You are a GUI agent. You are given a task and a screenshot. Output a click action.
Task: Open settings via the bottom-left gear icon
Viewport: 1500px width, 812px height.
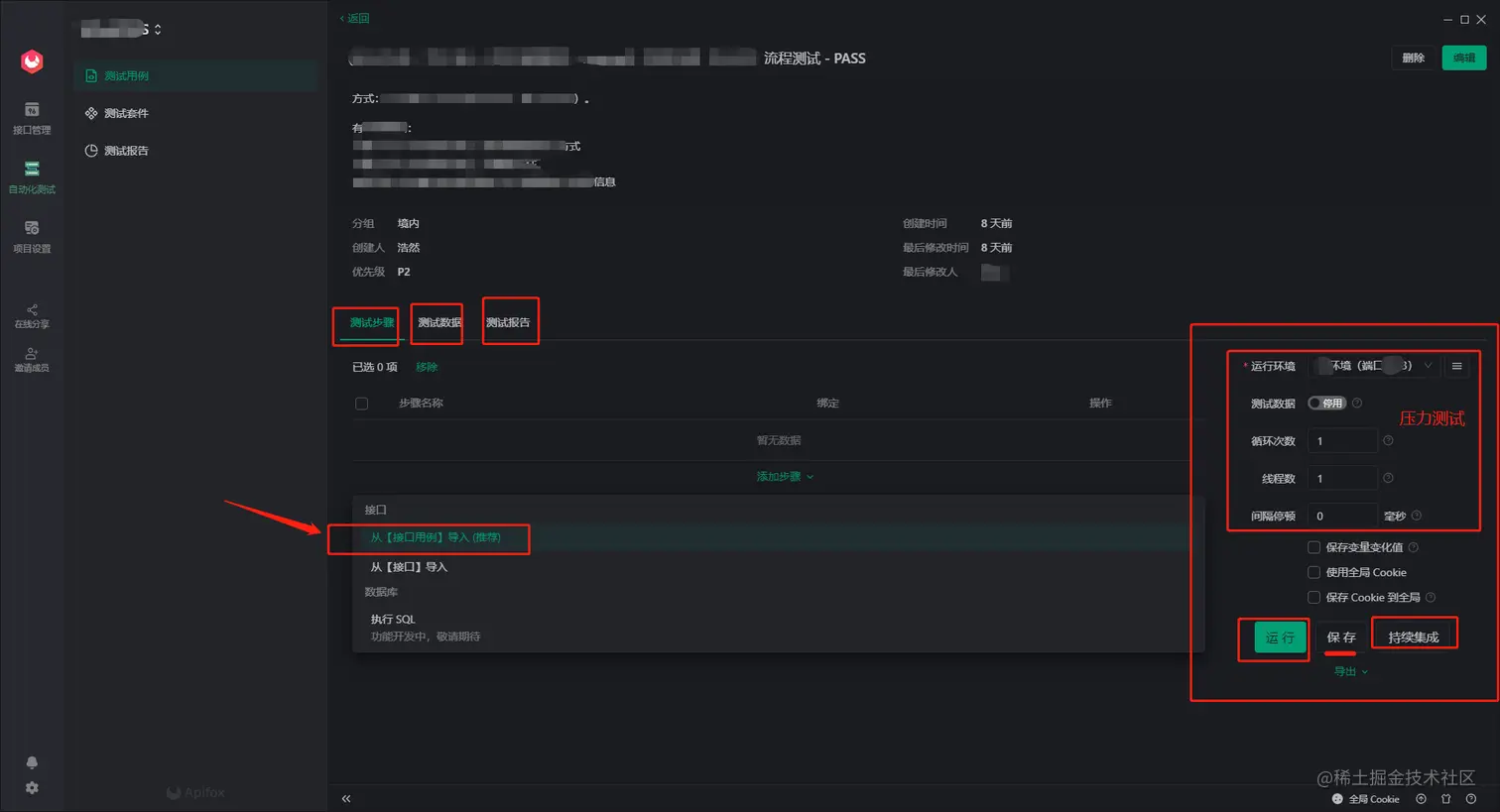[32, 788]
